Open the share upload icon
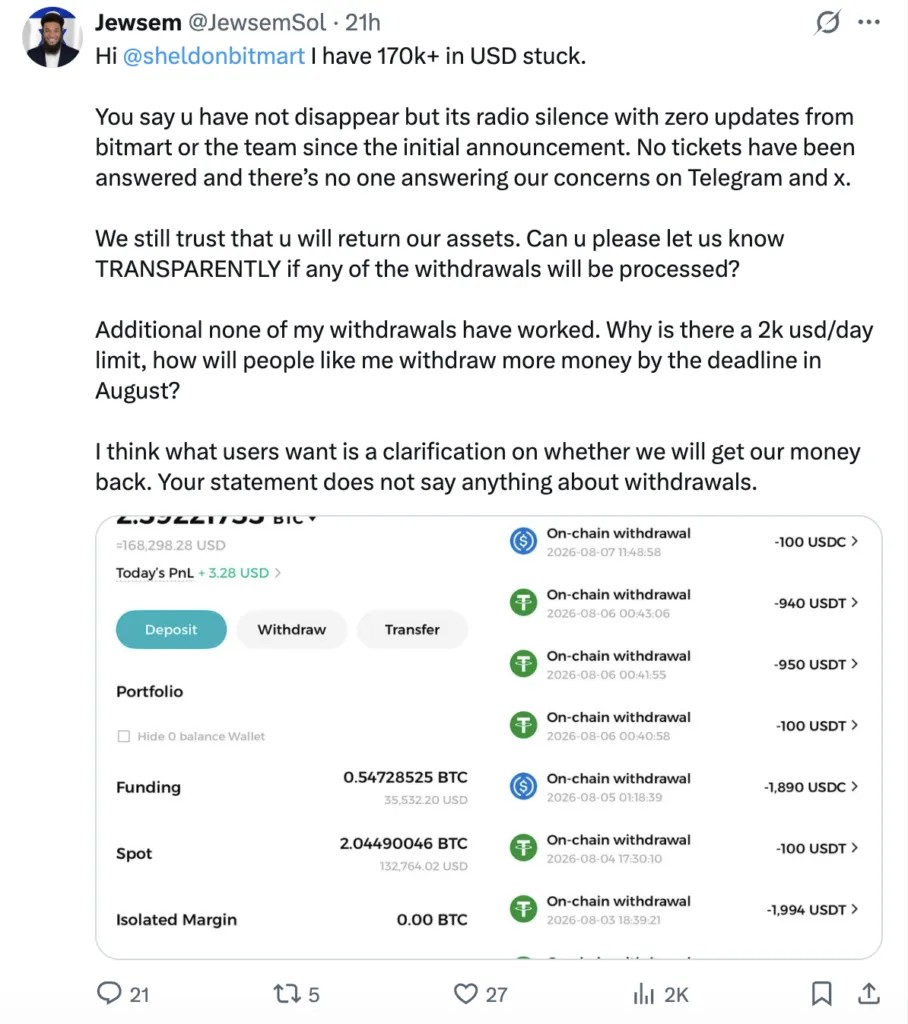 (x=868, y=993)
